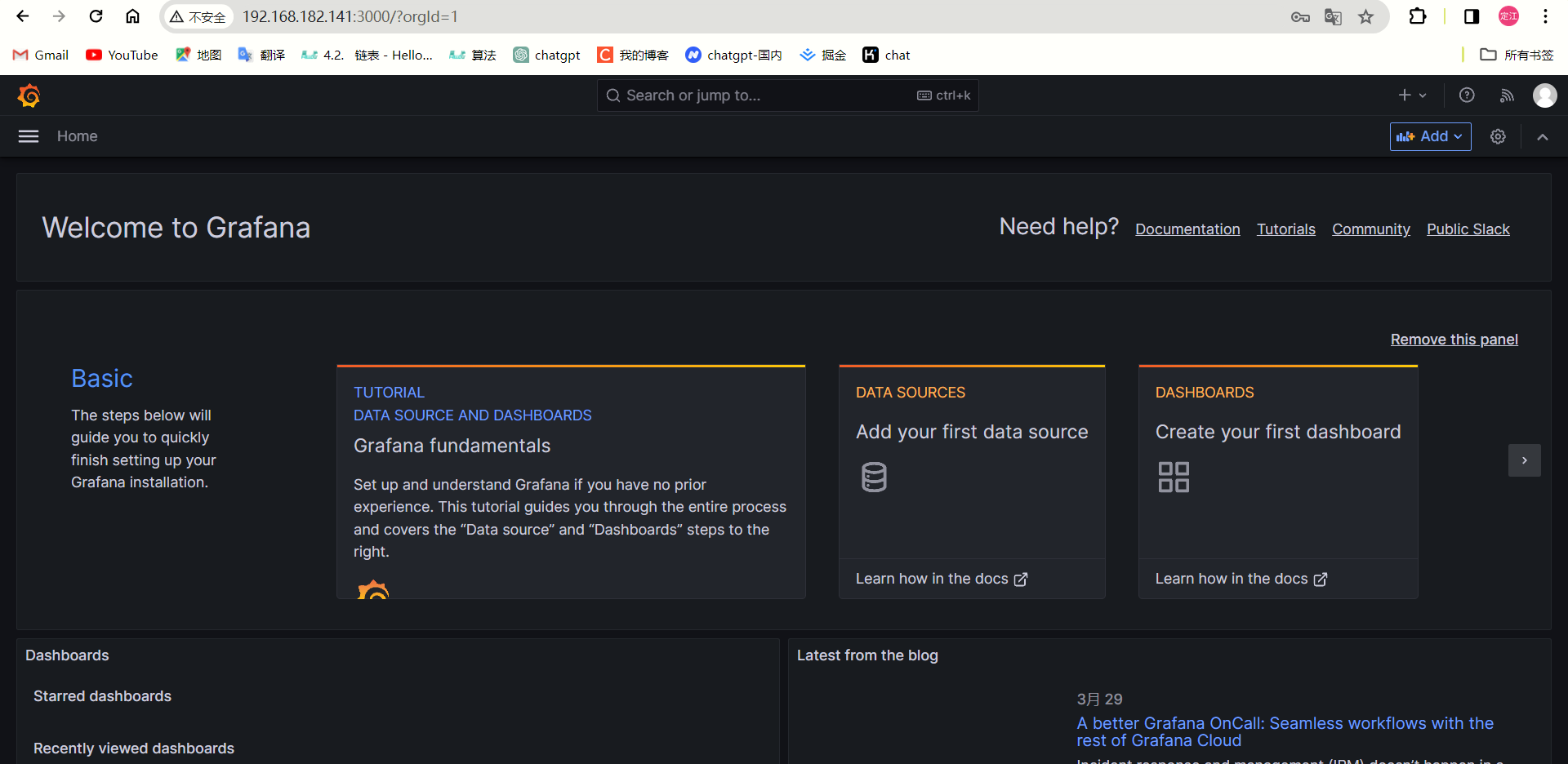Open the Documentation link

point(1187,229)
